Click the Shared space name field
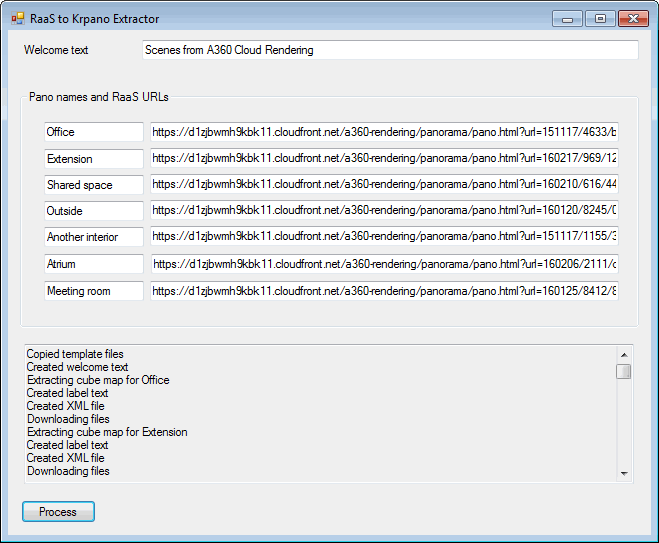The image size is (659, 543). coord(94,185)
